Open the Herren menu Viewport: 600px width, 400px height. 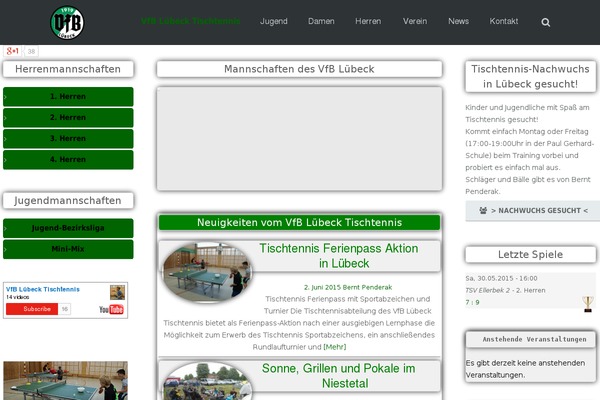coord(368,21)
